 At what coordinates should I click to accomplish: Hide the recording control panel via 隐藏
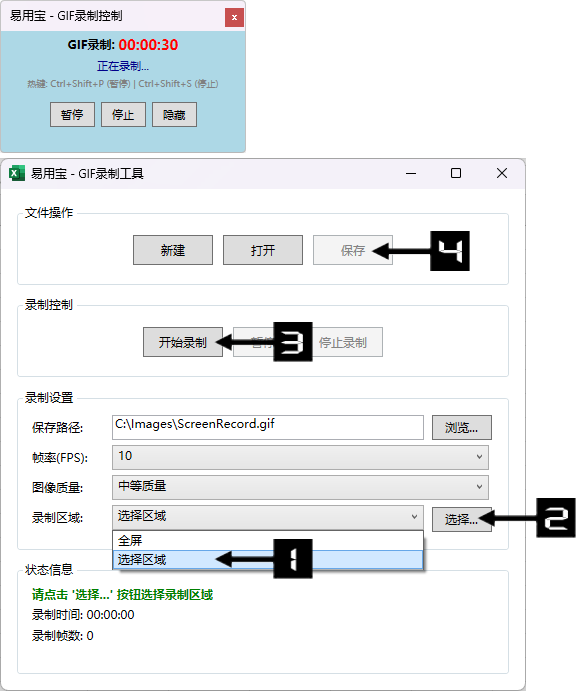(x=175, y=115)
